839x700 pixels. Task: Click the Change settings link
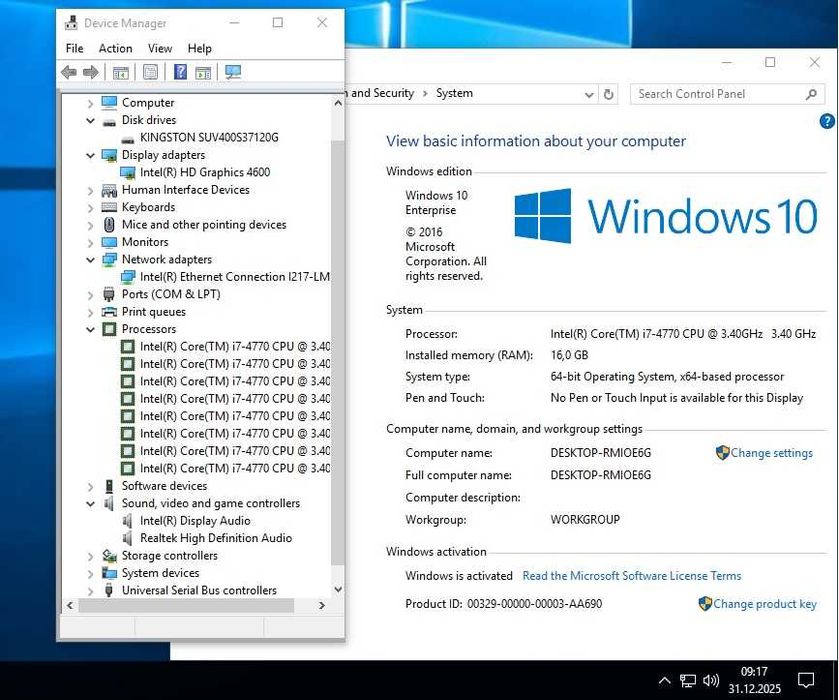[x=771, y=453]
